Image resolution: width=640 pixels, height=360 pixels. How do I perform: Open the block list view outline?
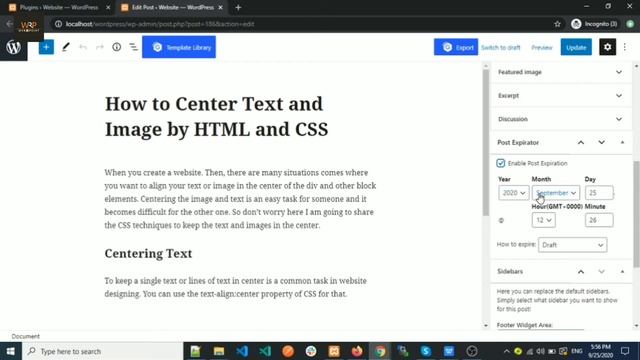[133, 47]
